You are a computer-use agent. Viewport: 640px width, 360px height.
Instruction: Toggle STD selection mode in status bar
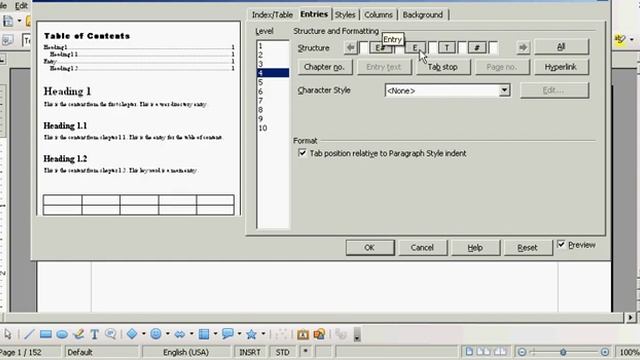(282, 352)
